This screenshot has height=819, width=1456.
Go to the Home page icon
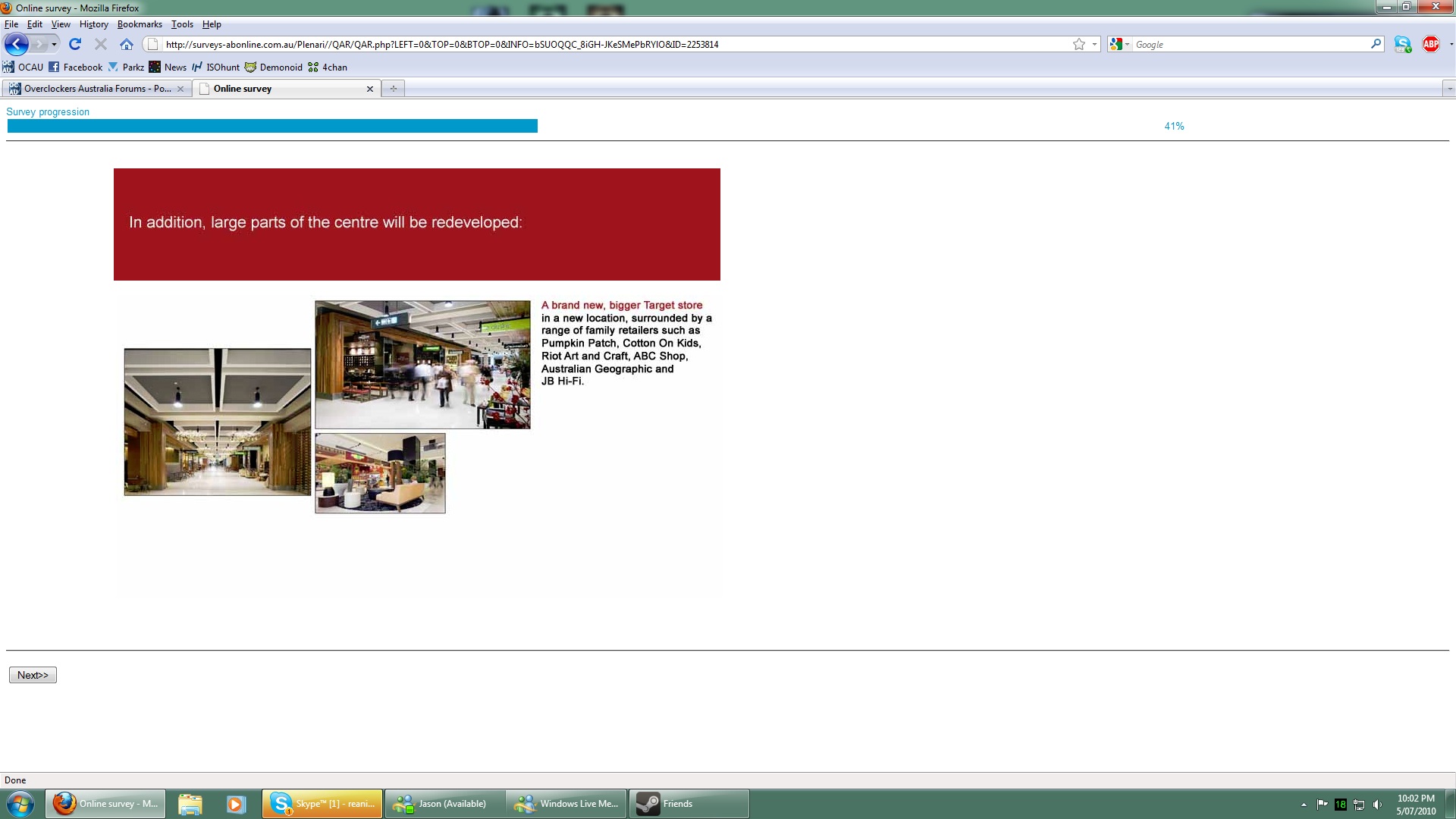coord(127,44)
